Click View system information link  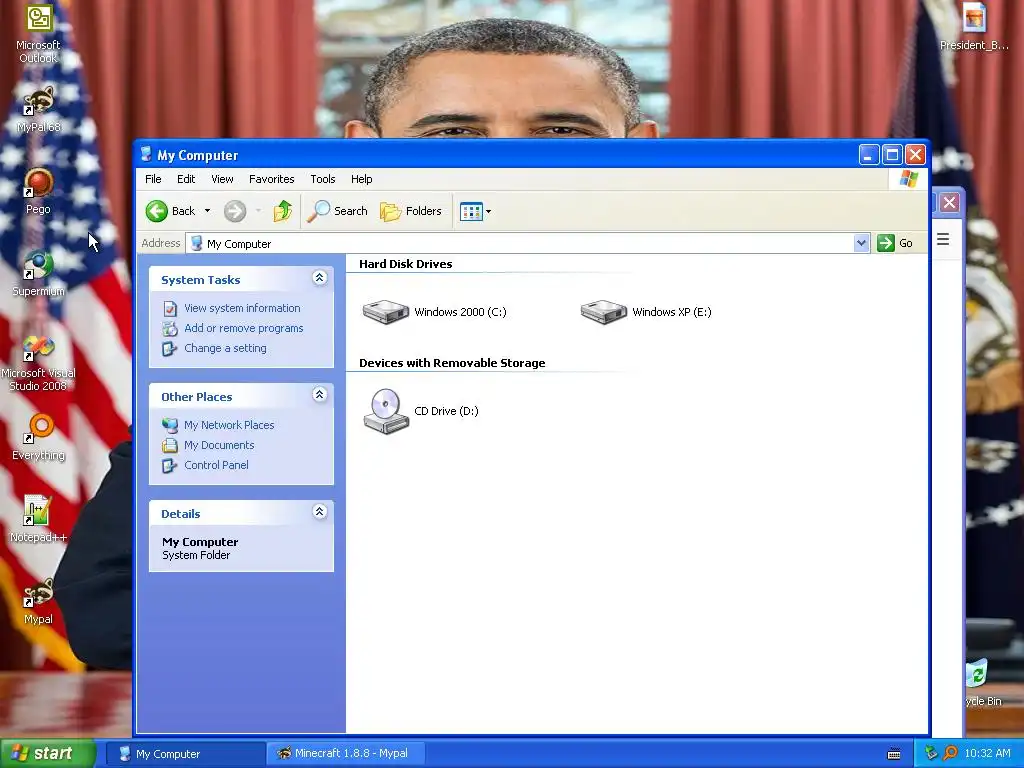click(x=242, y=308)
